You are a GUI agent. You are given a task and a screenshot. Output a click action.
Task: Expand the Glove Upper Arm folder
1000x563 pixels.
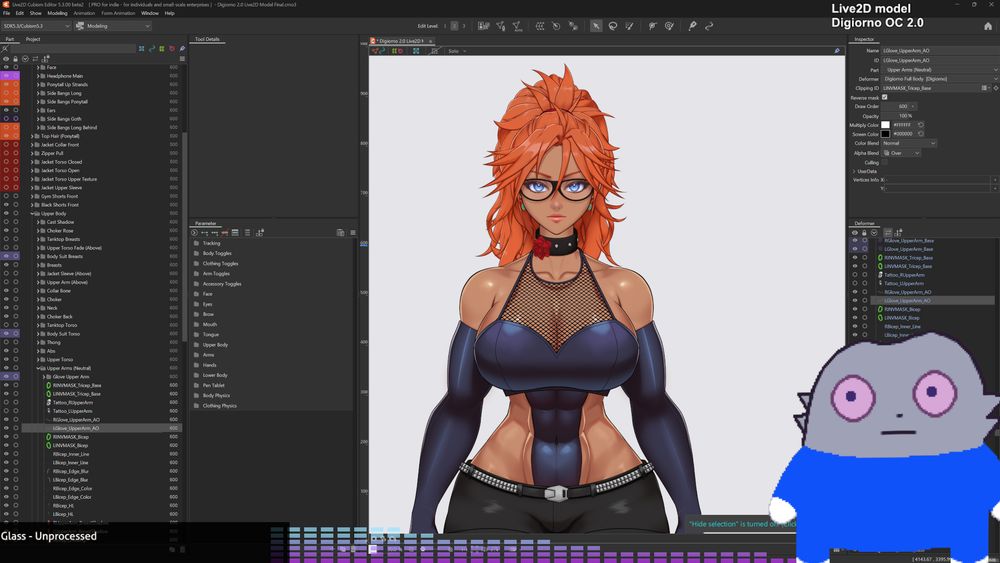coord(44,377)
